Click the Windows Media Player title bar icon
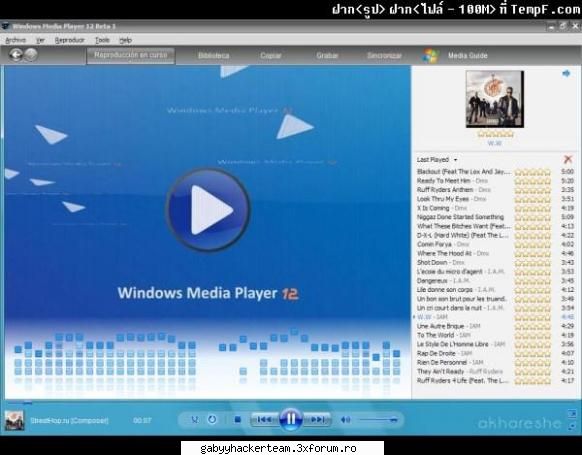582x455 pixels. 5,26
